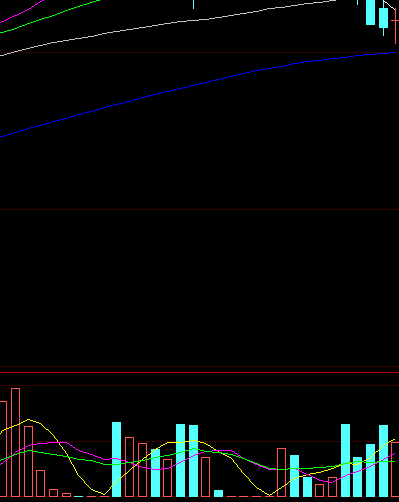The height and width of the screenshot is (502, 399).
Task: Select the first tall cyan volume bar
Action: (x=116, y=459)
